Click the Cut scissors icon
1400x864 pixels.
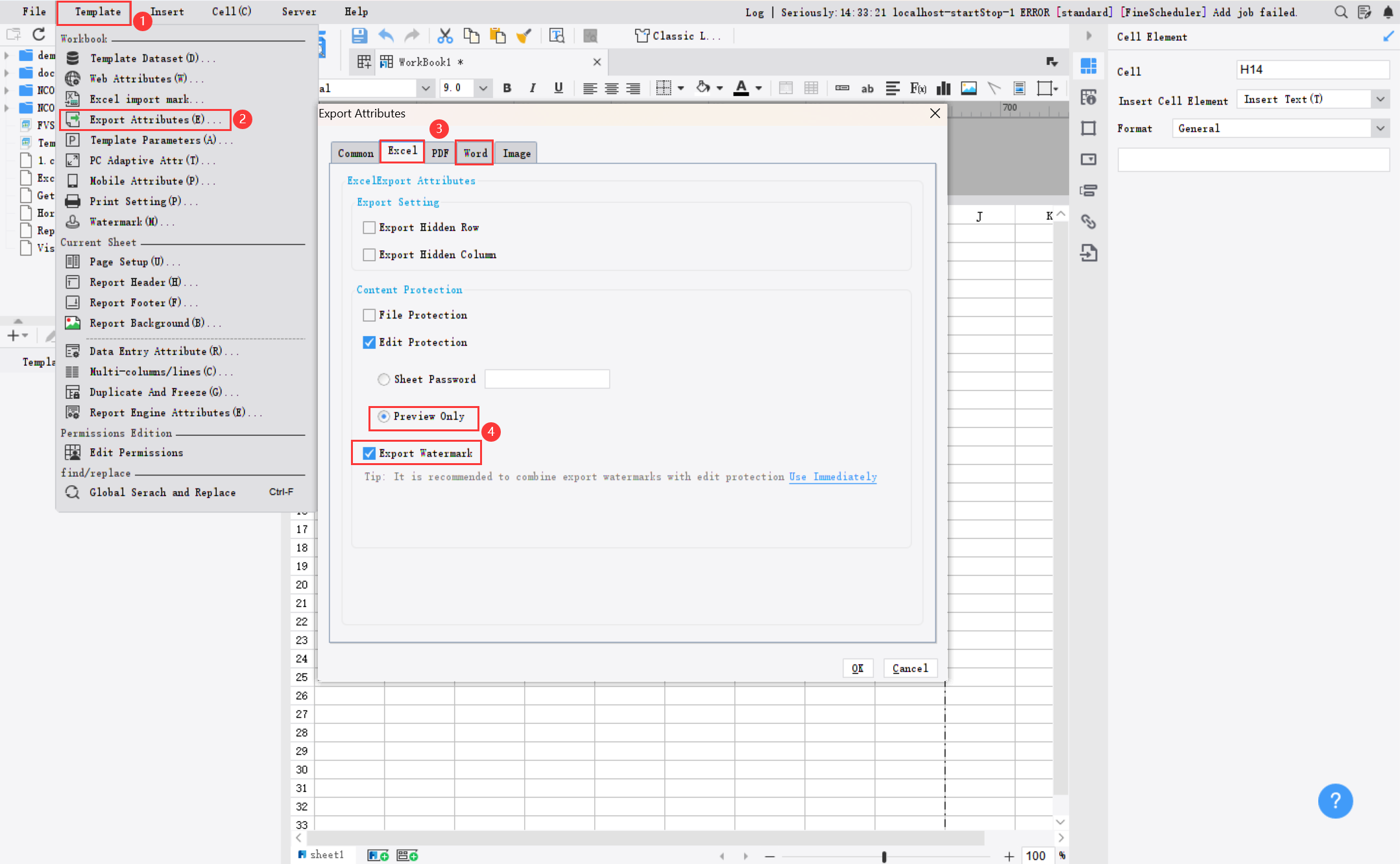click(444, 36)
